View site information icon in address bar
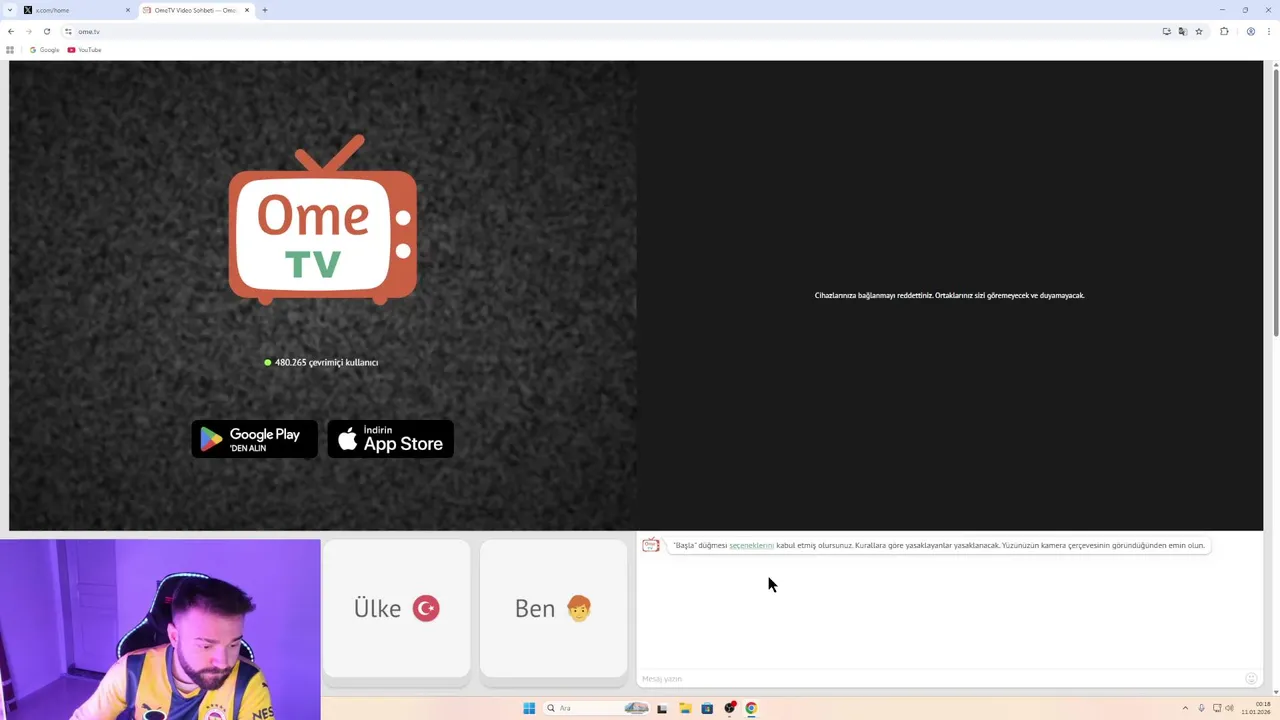Image resolution: width=1280 pixels, height=720 pixels. coord(68,31)
